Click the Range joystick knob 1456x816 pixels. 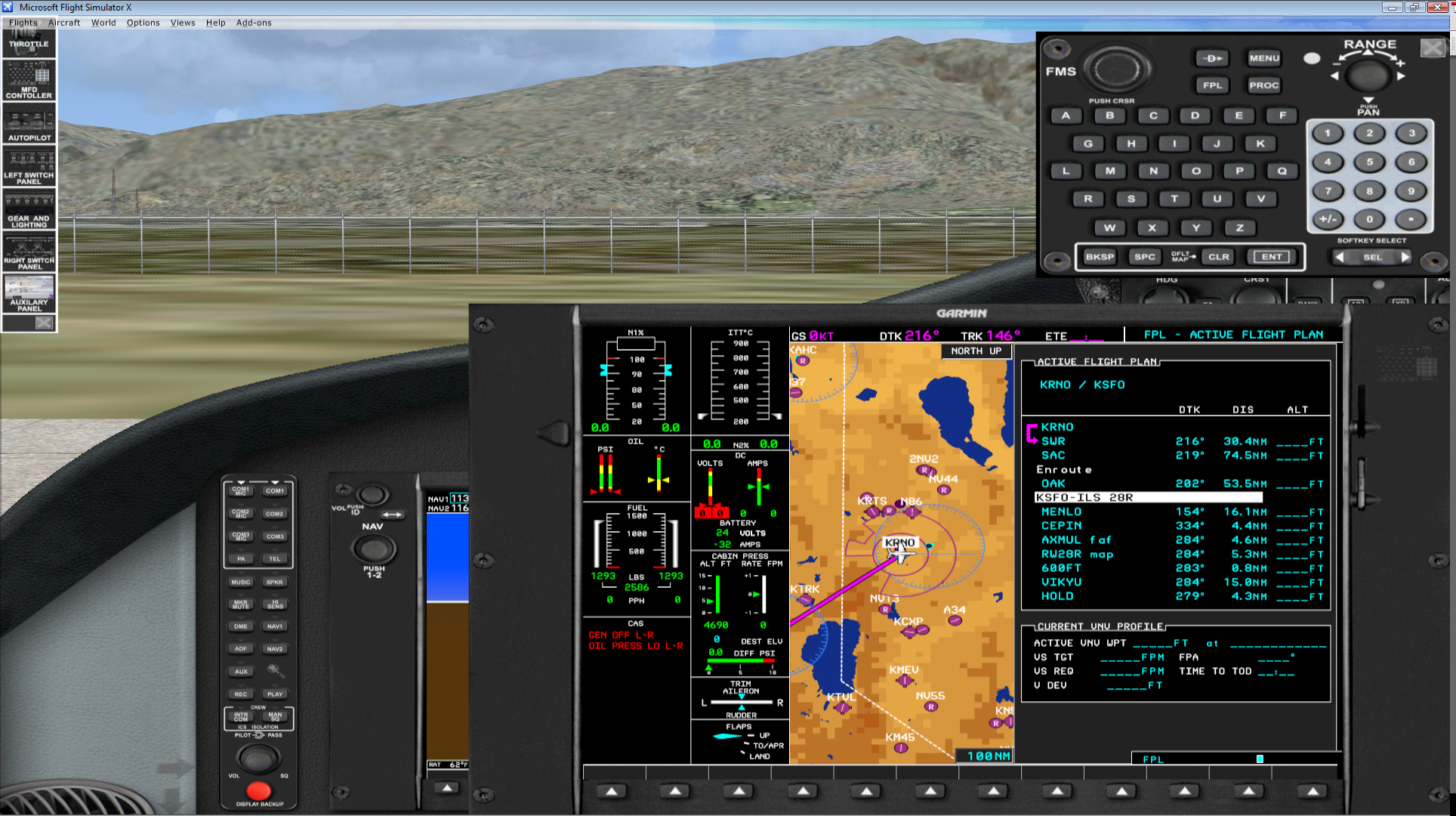point(1368,76)
